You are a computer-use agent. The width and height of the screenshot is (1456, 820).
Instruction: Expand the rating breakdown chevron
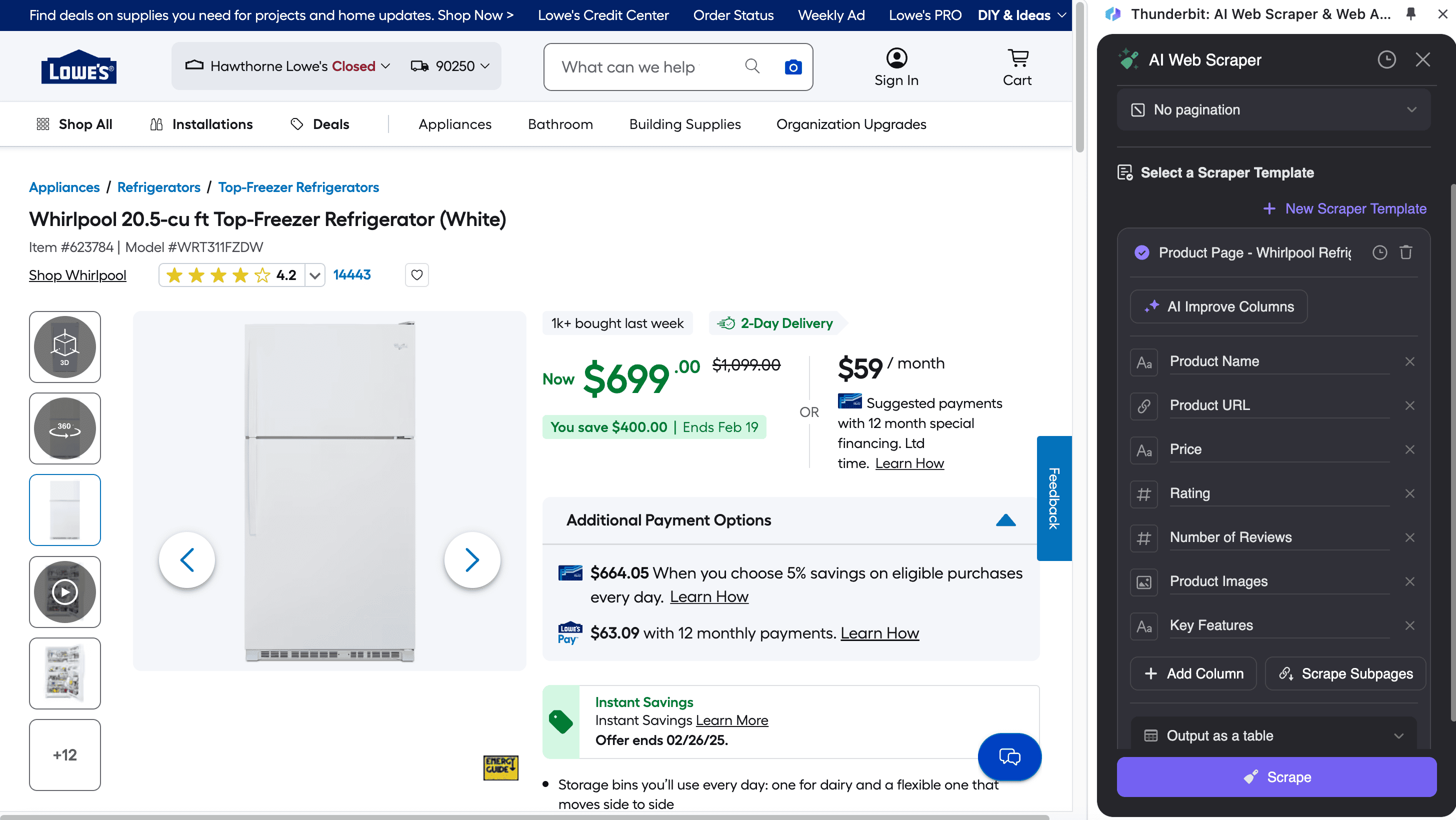pyautogui.click(x=315, y=276)
